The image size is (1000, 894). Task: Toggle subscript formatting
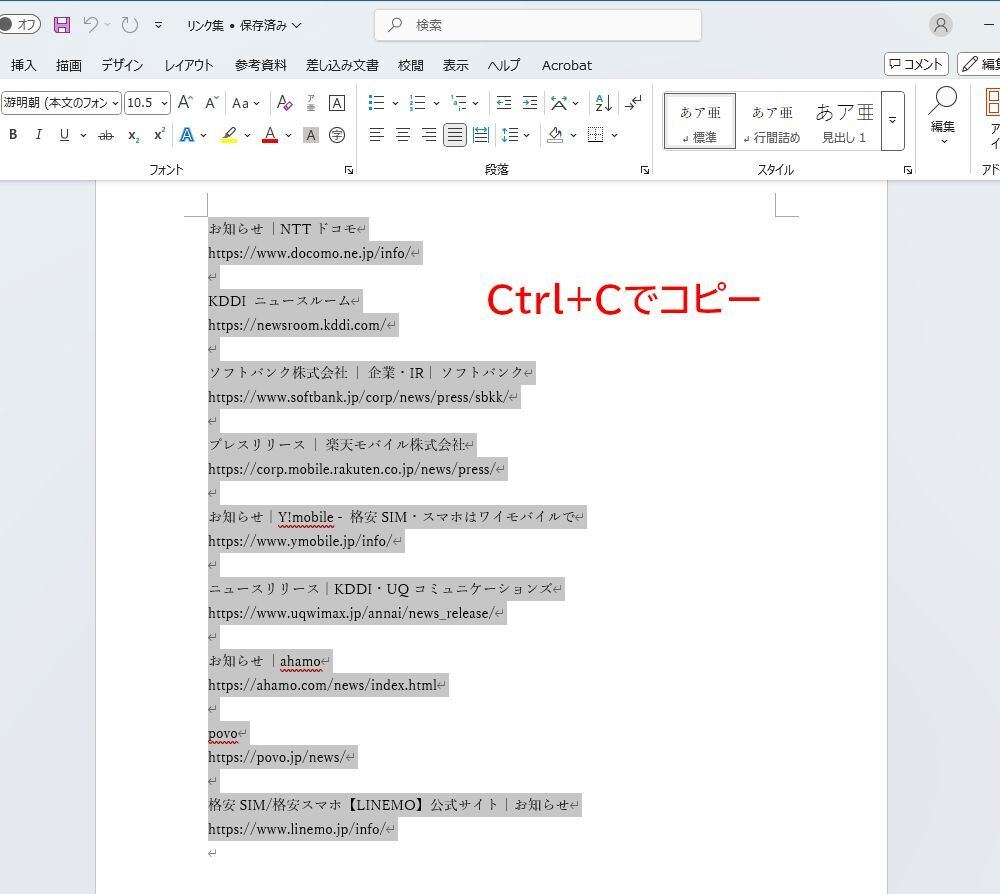(133, 135)
